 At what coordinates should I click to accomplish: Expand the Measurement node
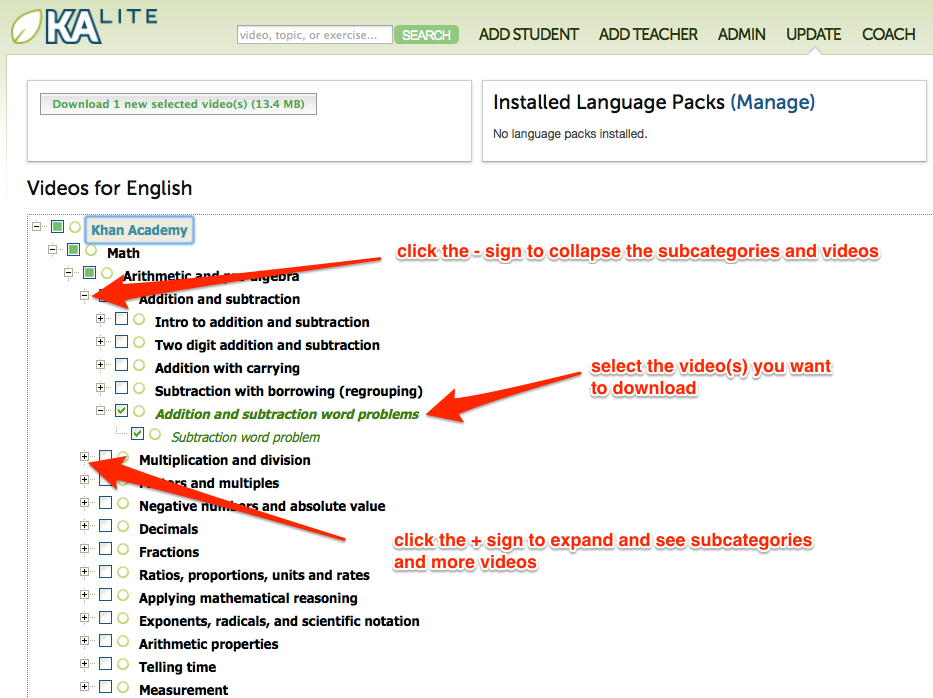pos(84,687)
